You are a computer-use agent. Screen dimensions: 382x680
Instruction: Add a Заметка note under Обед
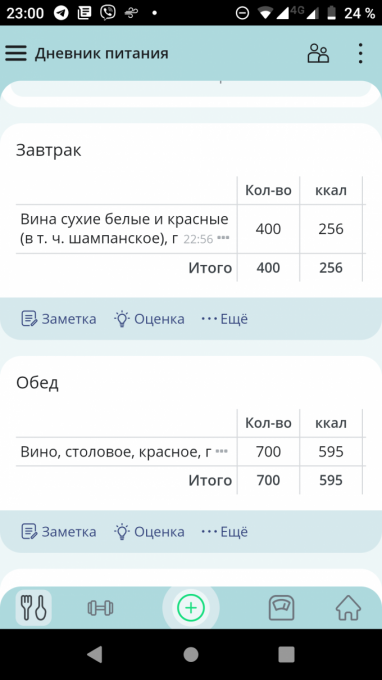[59, 532]
